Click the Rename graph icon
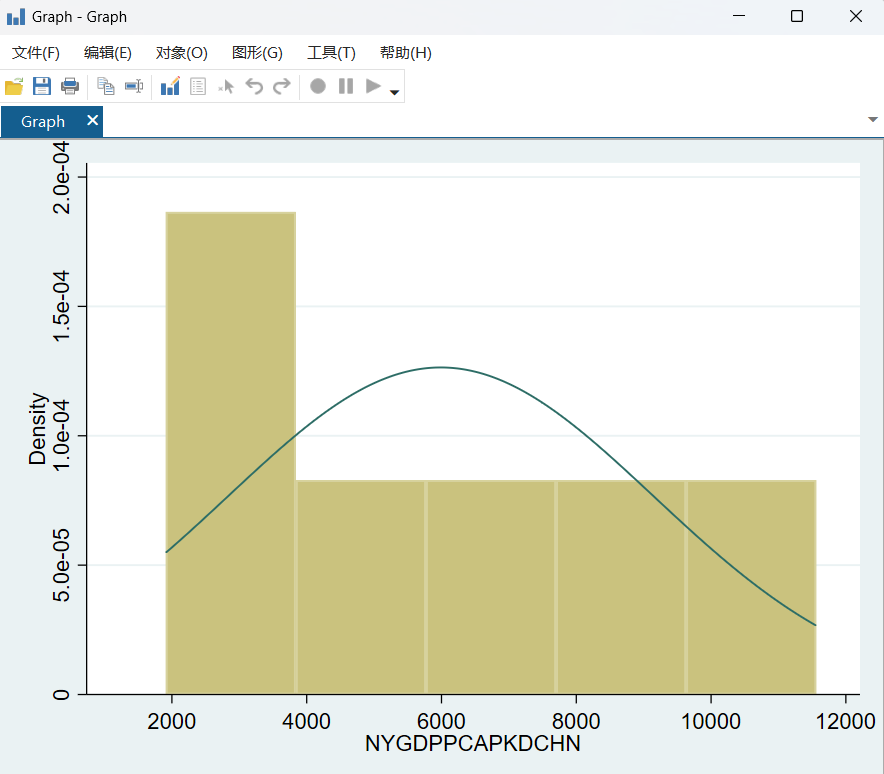The width and height of the screenshot is (884, 774). click(134, 87)
